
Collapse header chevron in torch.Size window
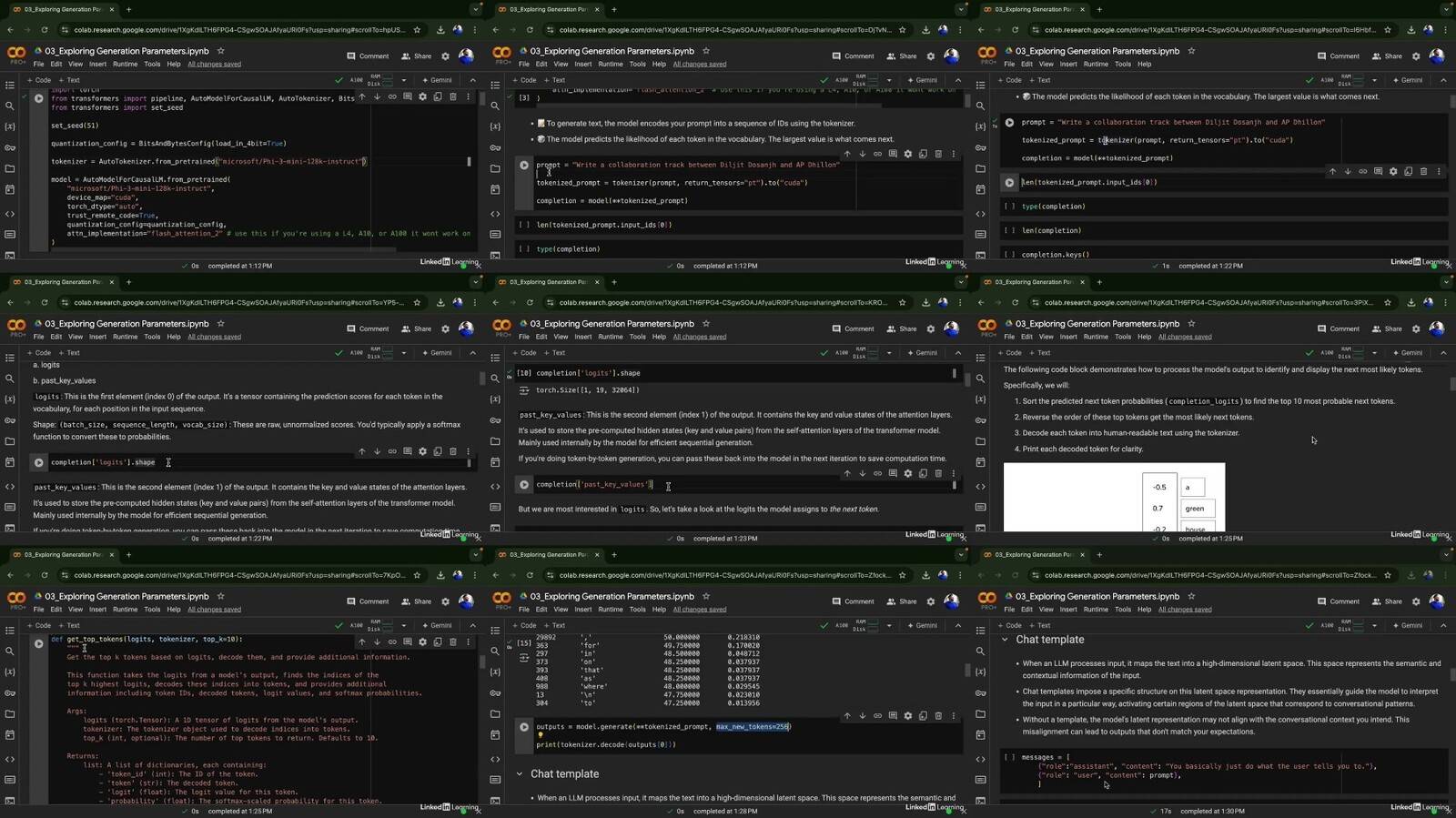pyautogui.click(x=957, y=353)
